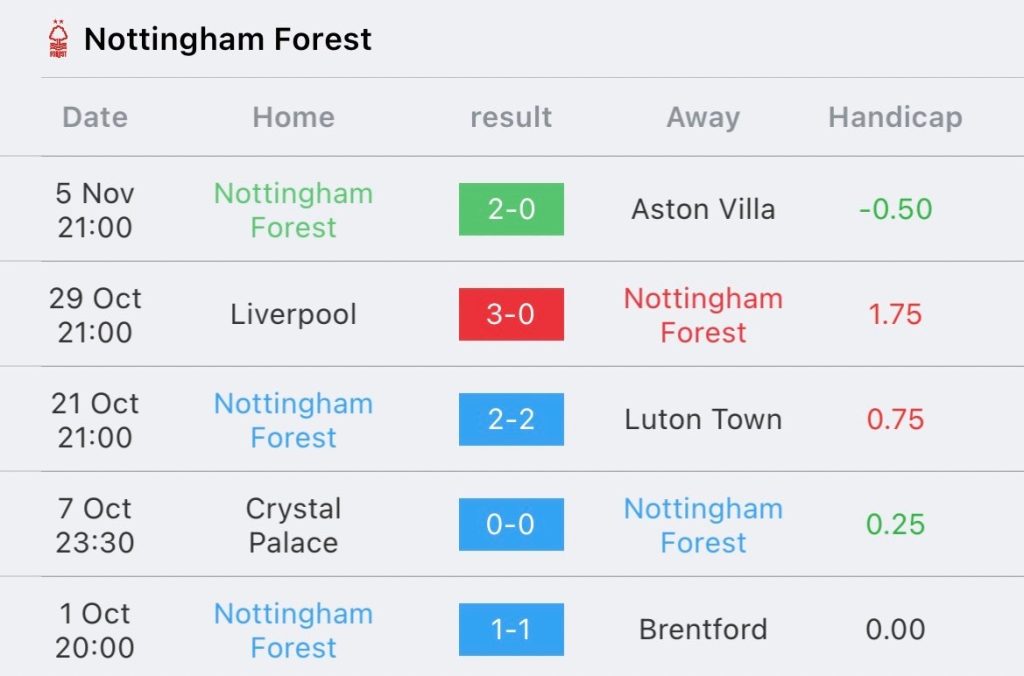
Task: Open the red 3-0 result badge
Action: [511, 314]
